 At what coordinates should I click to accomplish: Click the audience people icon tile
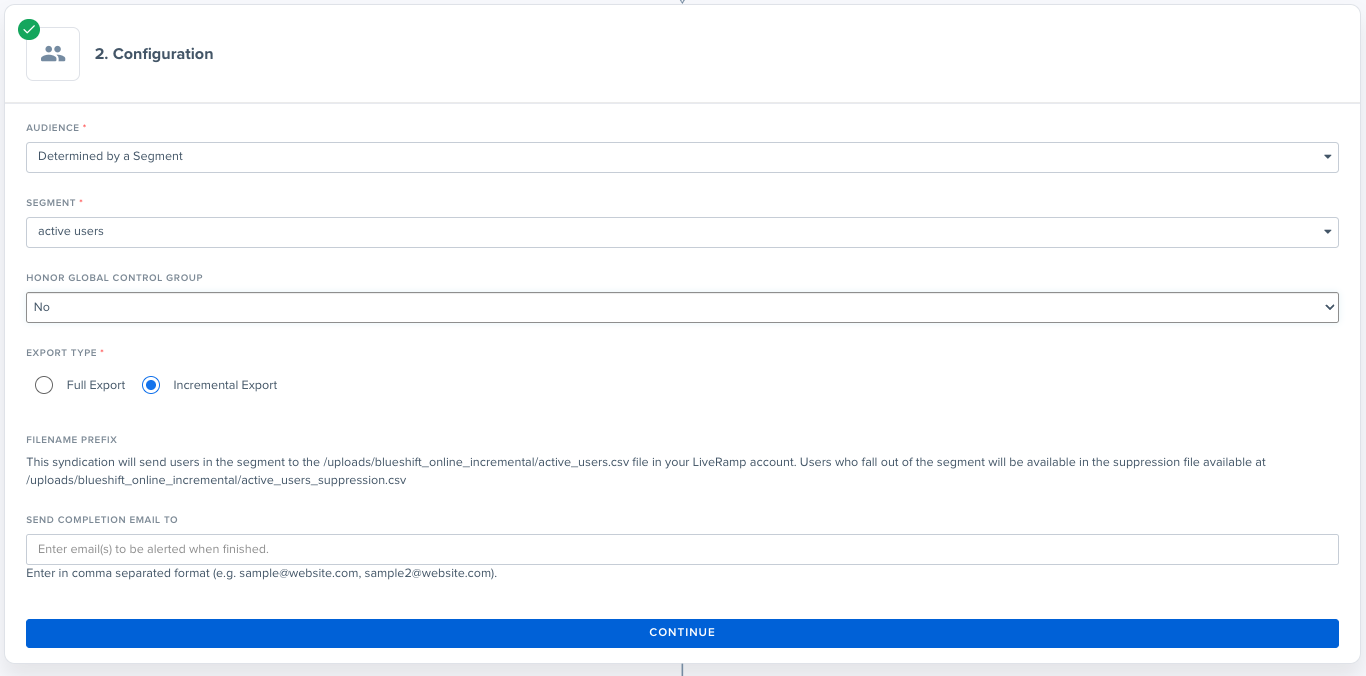[53, 54]
